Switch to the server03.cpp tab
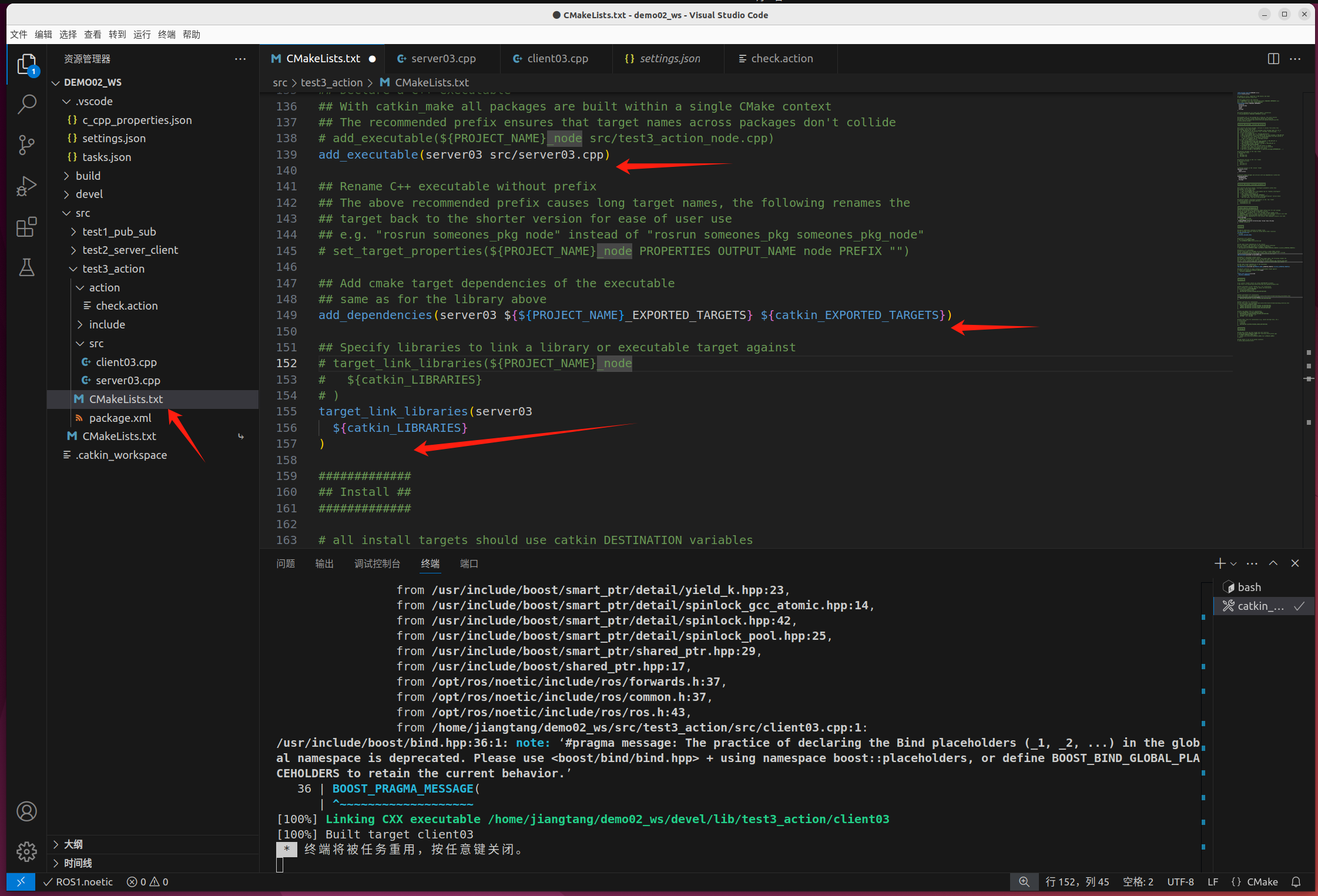The image size is (1318, 896). (442, 59)
